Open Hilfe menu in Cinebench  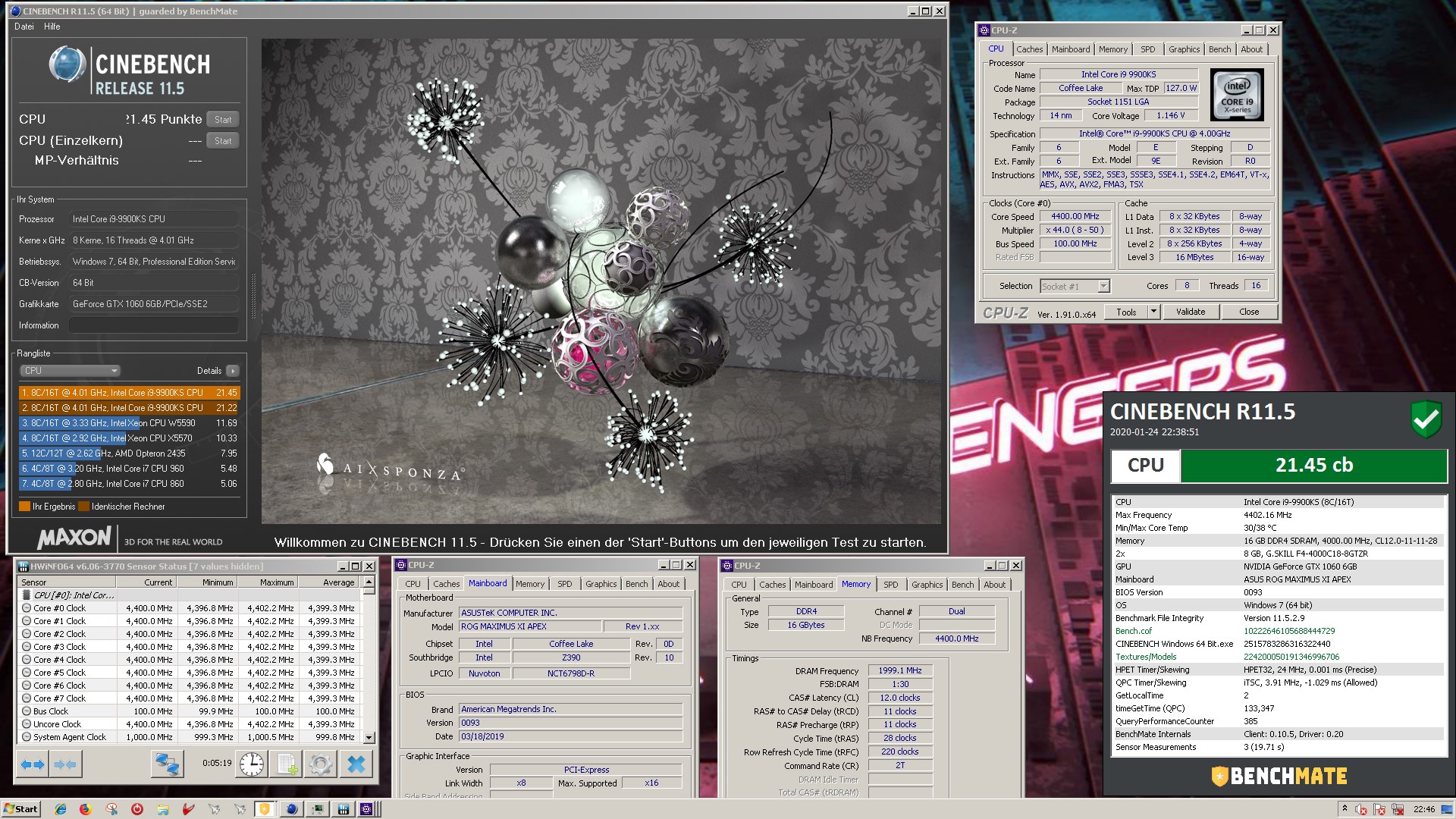pos(52,27)
